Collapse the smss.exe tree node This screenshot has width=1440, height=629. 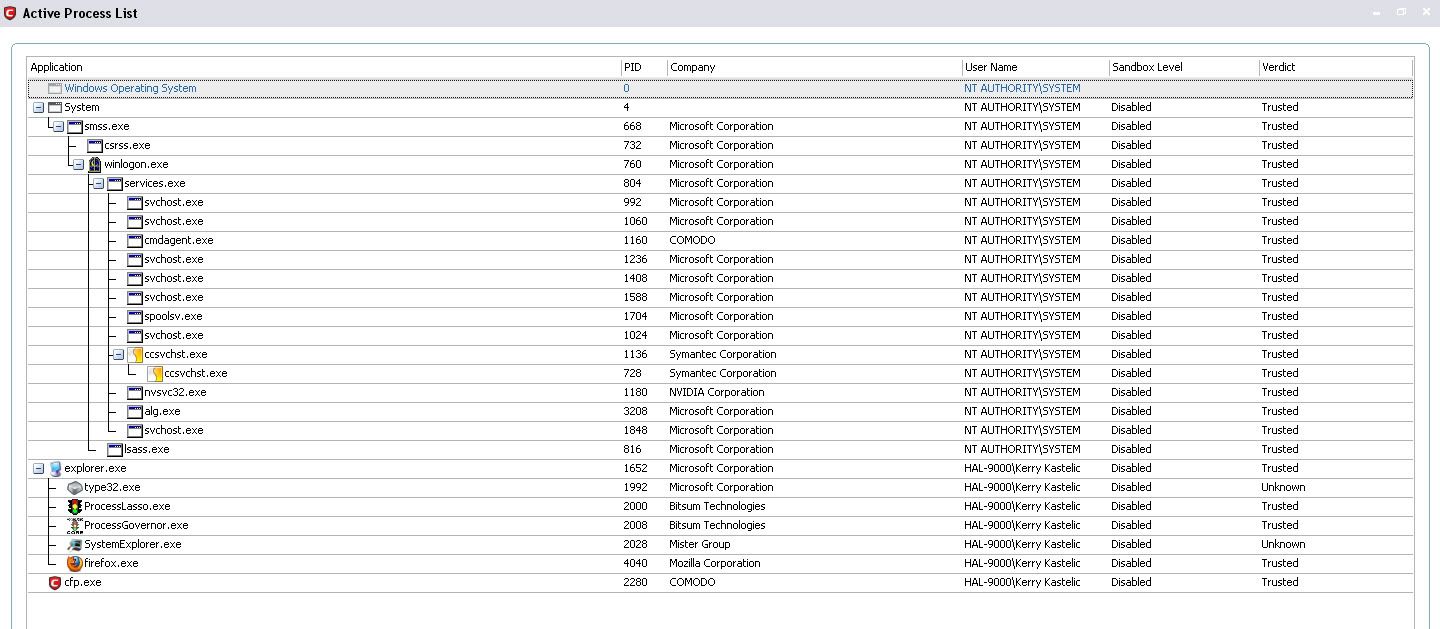click(x=58, y=126)
